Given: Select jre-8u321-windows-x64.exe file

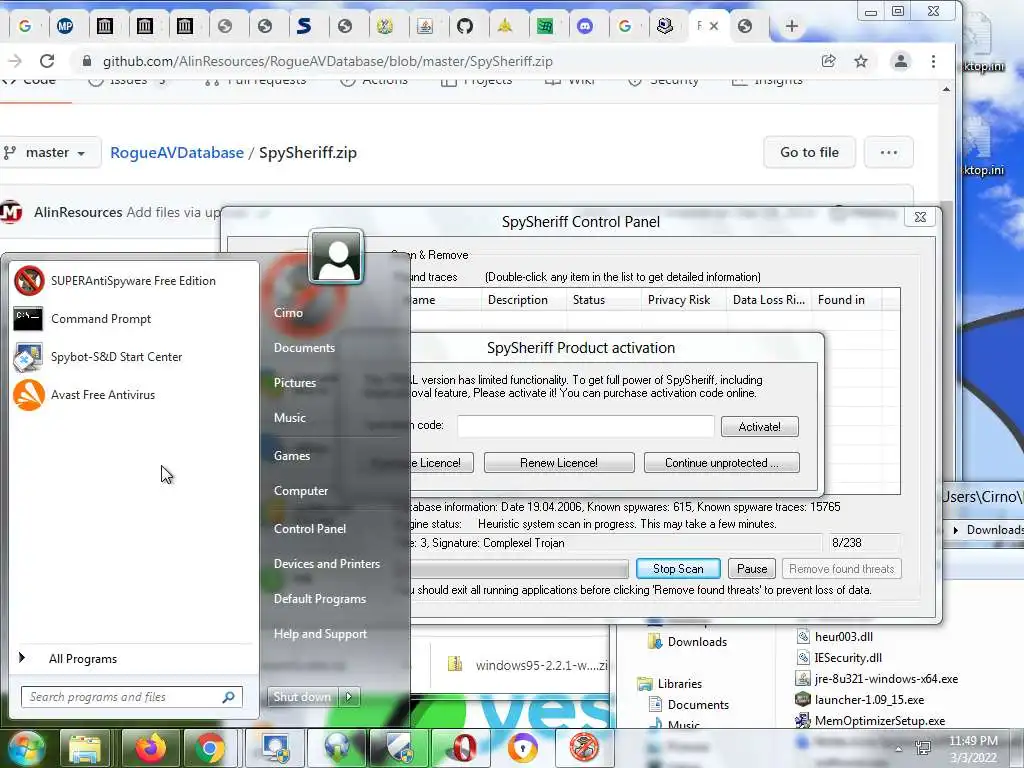Looking at the screenshot, I should coord(876,679).
